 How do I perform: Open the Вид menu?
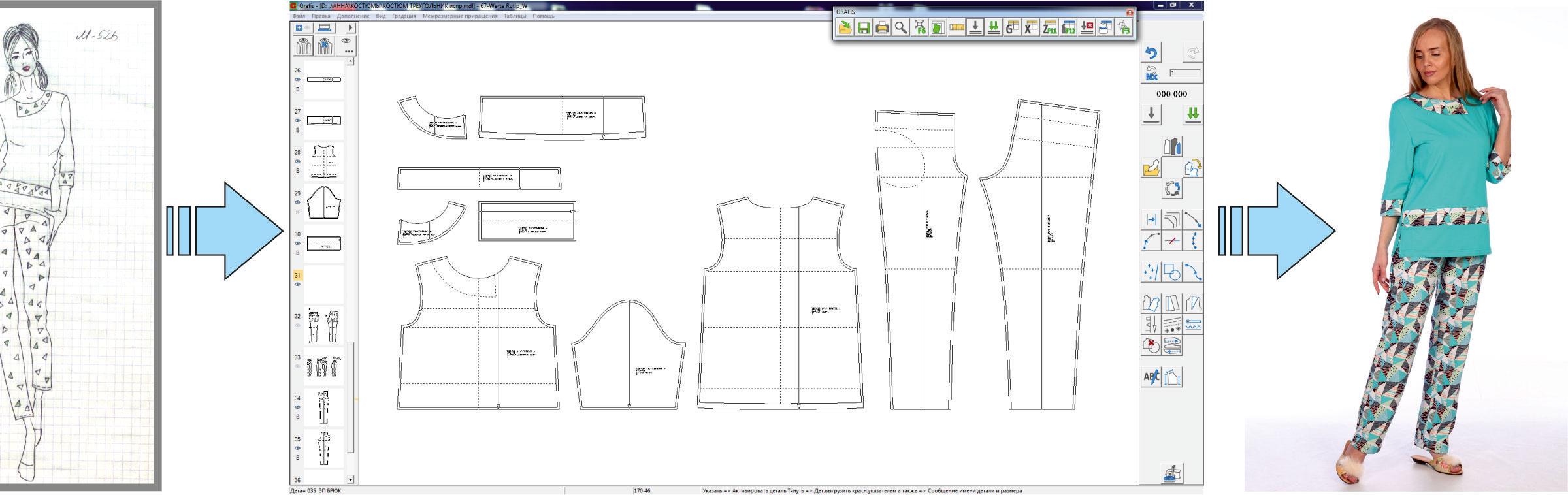pyautogui.click(x=381, y=16)
